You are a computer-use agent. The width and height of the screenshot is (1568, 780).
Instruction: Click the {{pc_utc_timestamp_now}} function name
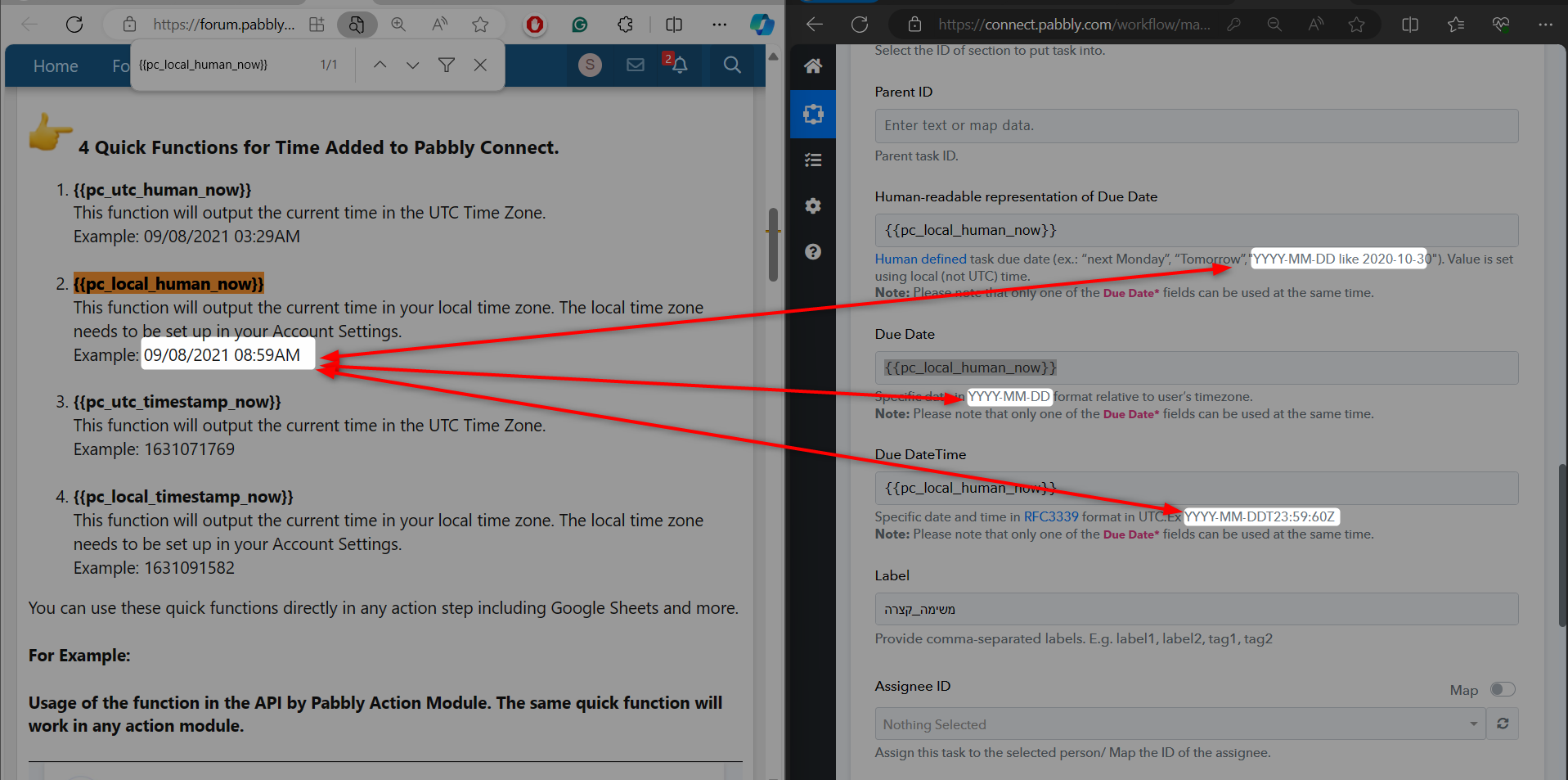click(177, 402)
